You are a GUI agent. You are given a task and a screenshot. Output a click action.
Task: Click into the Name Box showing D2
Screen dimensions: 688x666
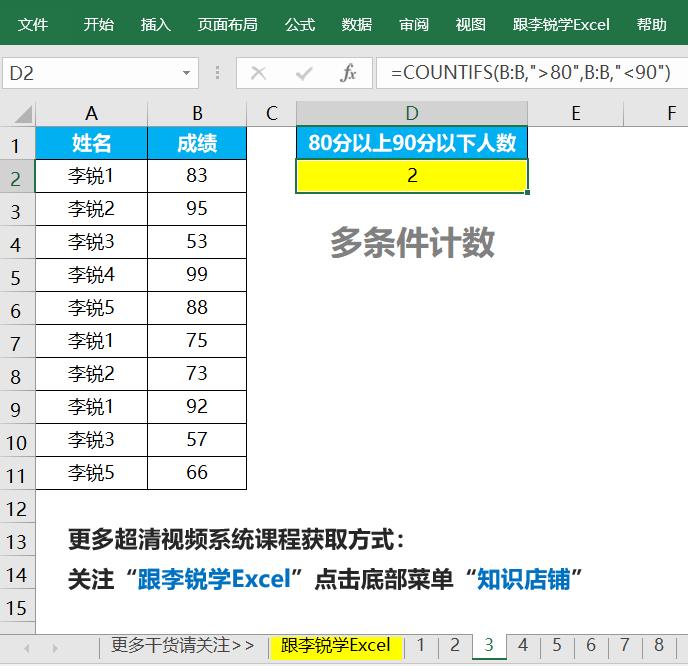tap(100, 73)
